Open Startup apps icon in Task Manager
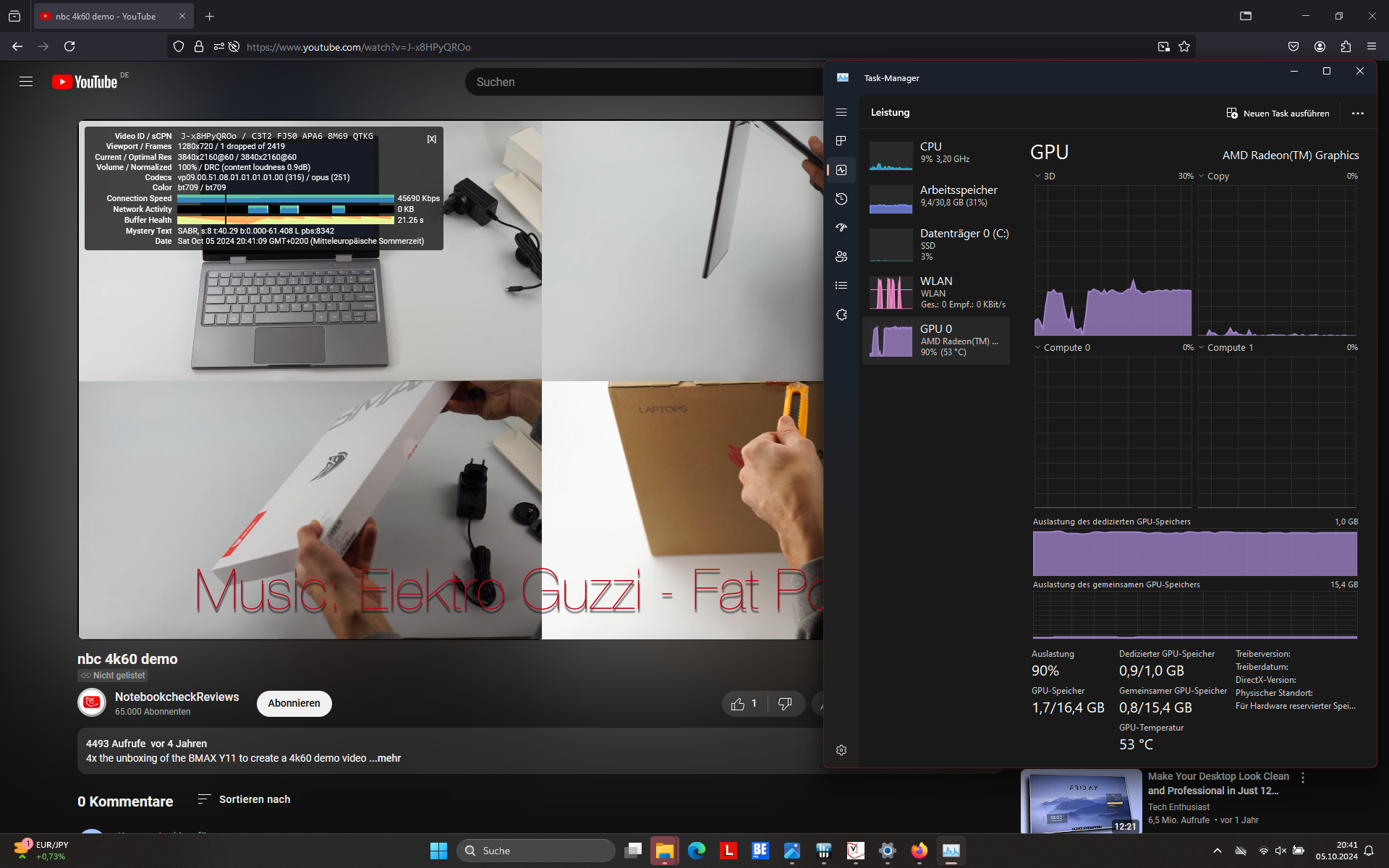 click(x=841, y=228)
